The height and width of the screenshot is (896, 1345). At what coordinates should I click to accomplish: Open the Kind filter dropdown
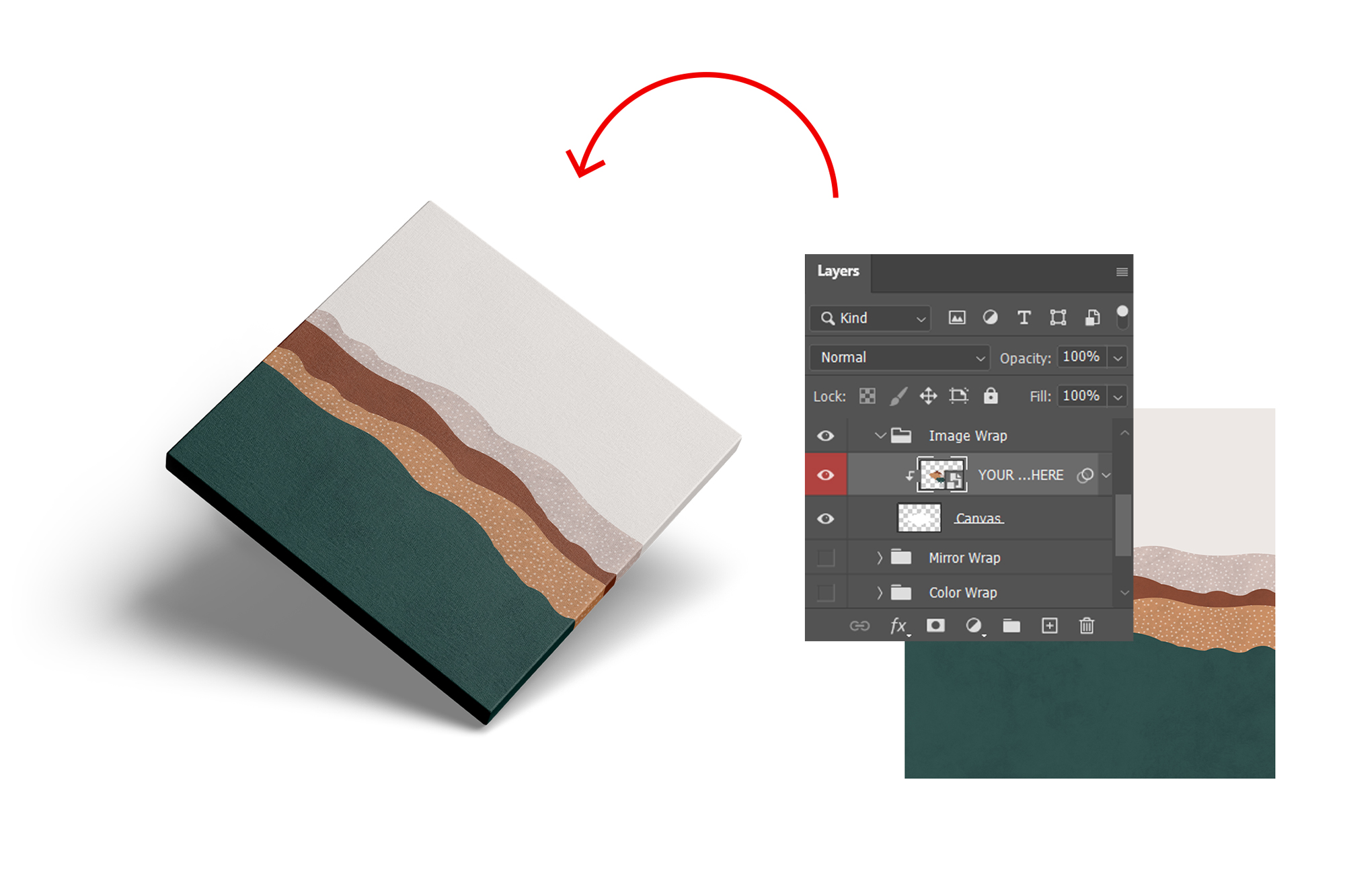click(870, 318)
